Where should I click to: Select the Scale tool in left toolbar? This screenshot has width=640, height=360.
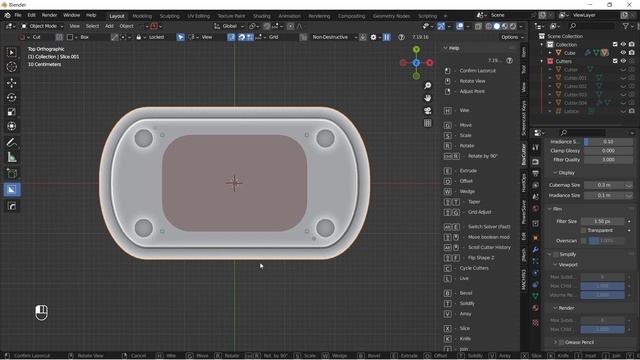click(11, 112)
